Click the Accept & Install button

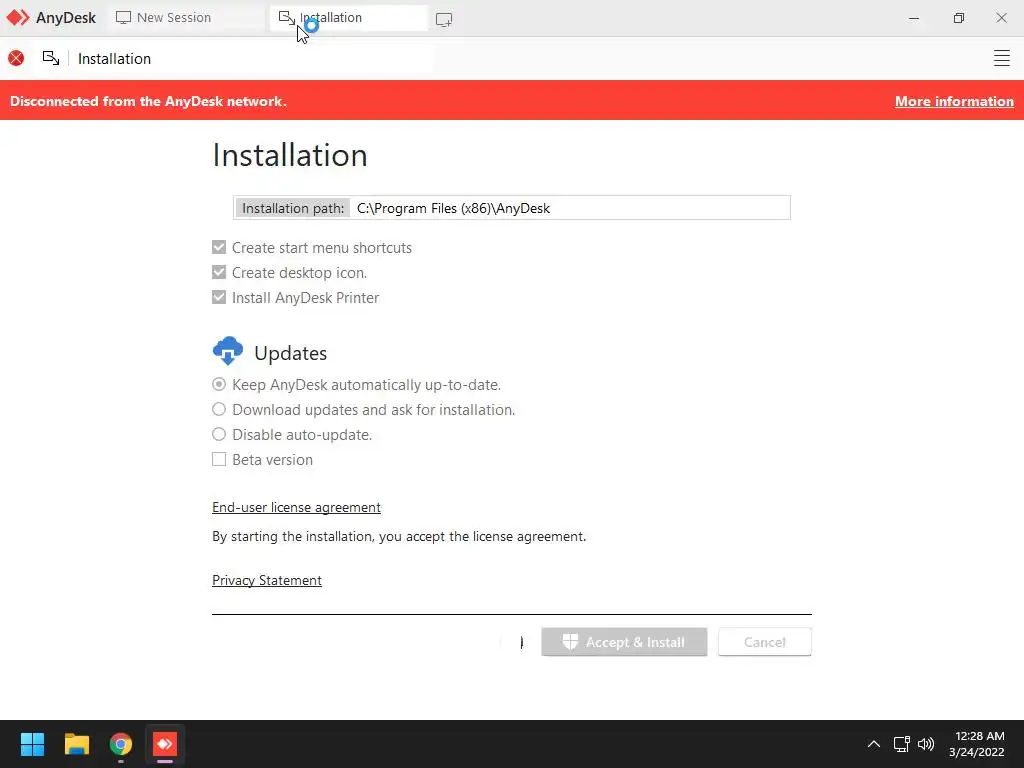(x=624, y=642)
